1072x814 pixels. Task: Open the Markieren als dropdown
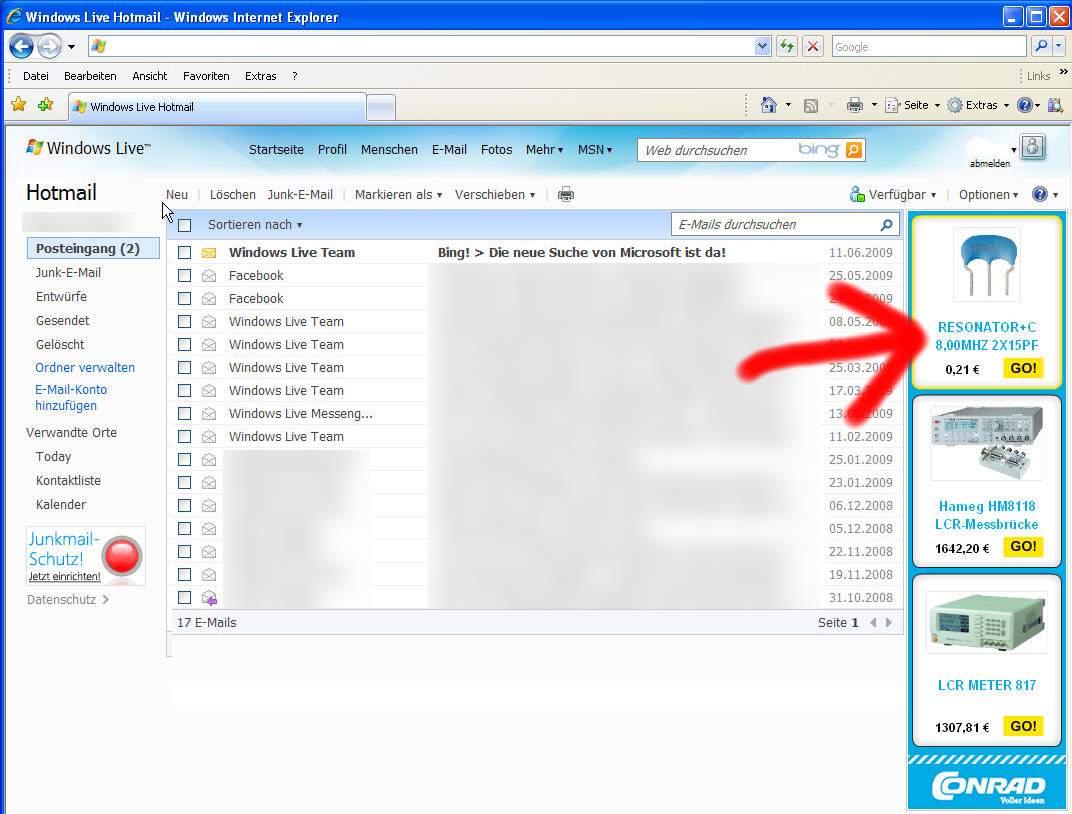pyautogui.click(x=399, y=195)
